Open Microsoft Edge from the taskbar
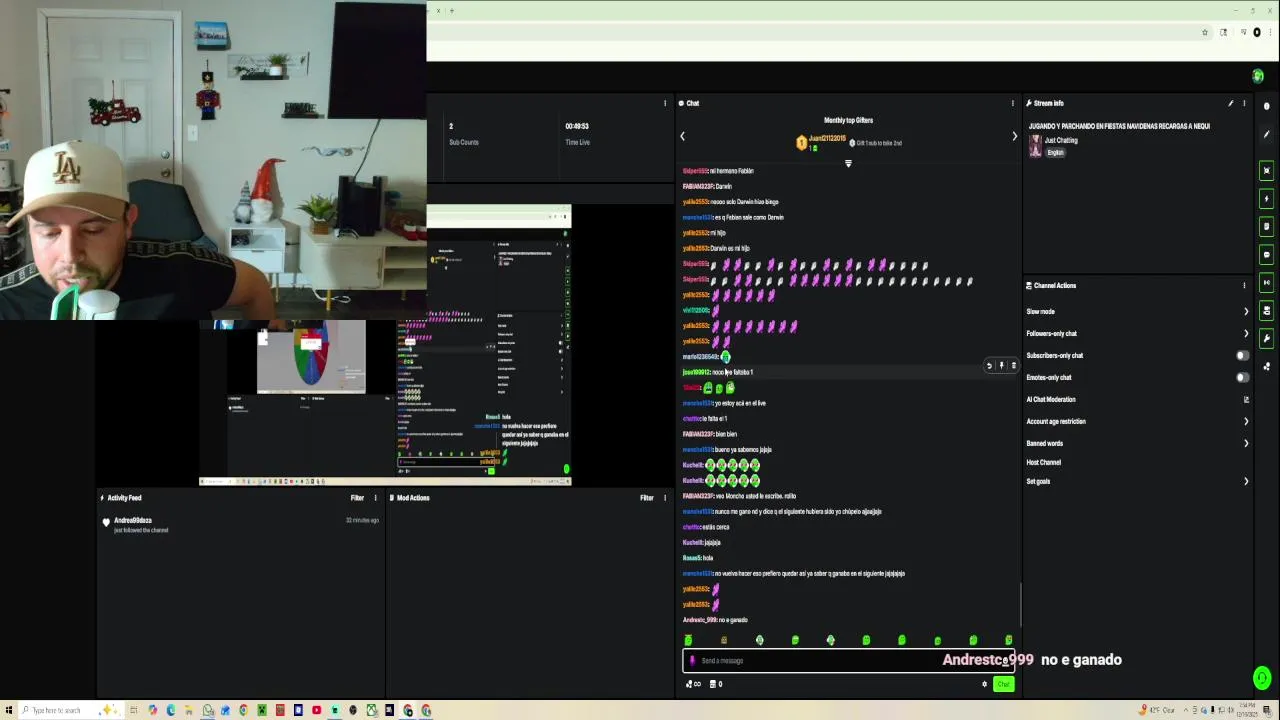 tap(171, 710)
